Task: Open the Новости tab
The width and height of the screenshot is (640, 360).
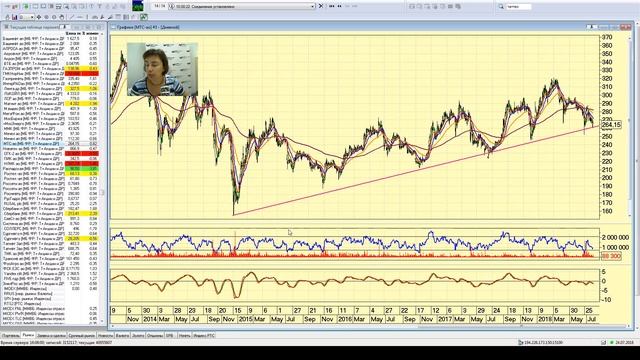Action: point(105,336)
